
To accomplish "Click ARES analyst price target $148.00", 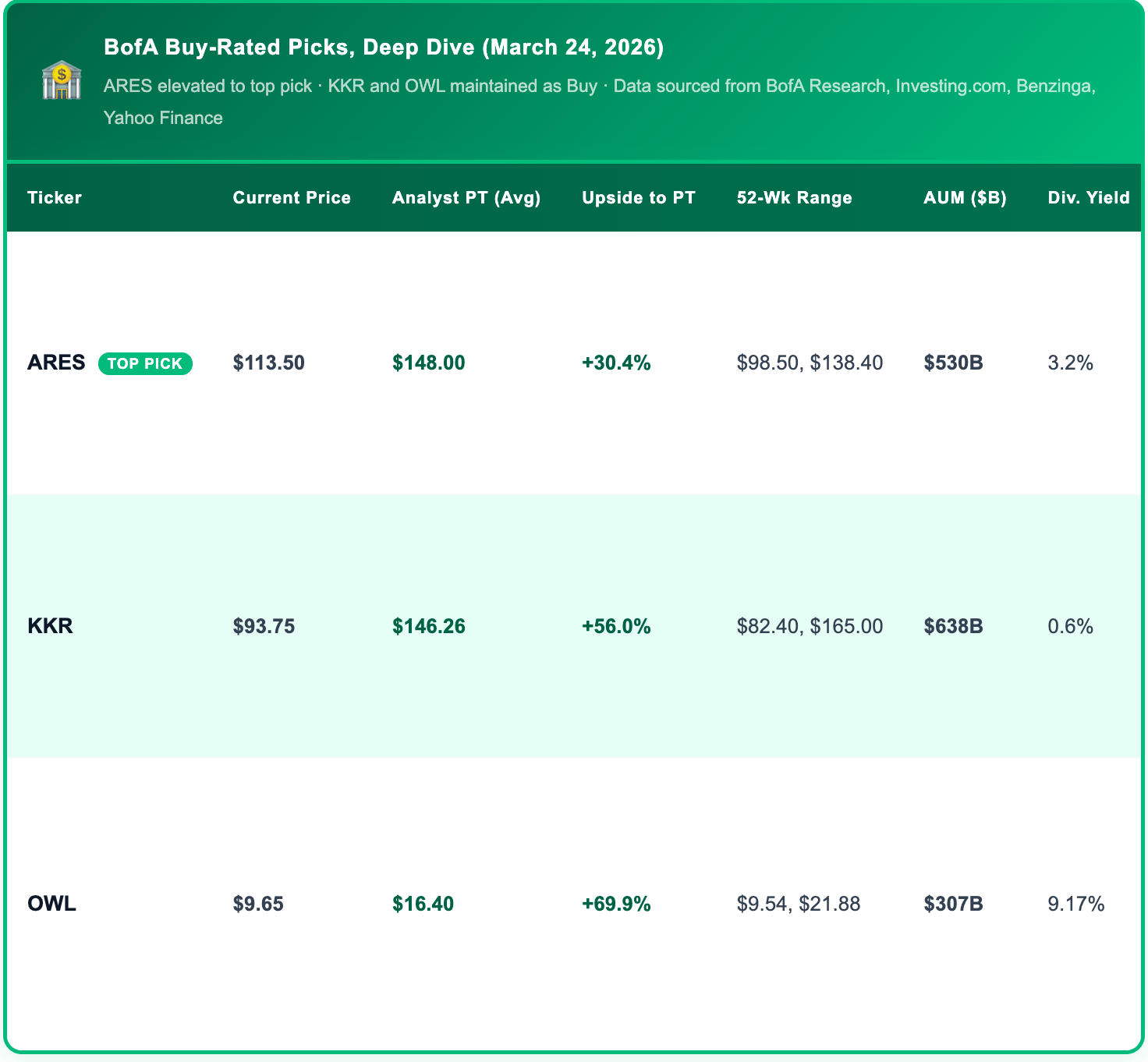I will click(x=428, y=363).
